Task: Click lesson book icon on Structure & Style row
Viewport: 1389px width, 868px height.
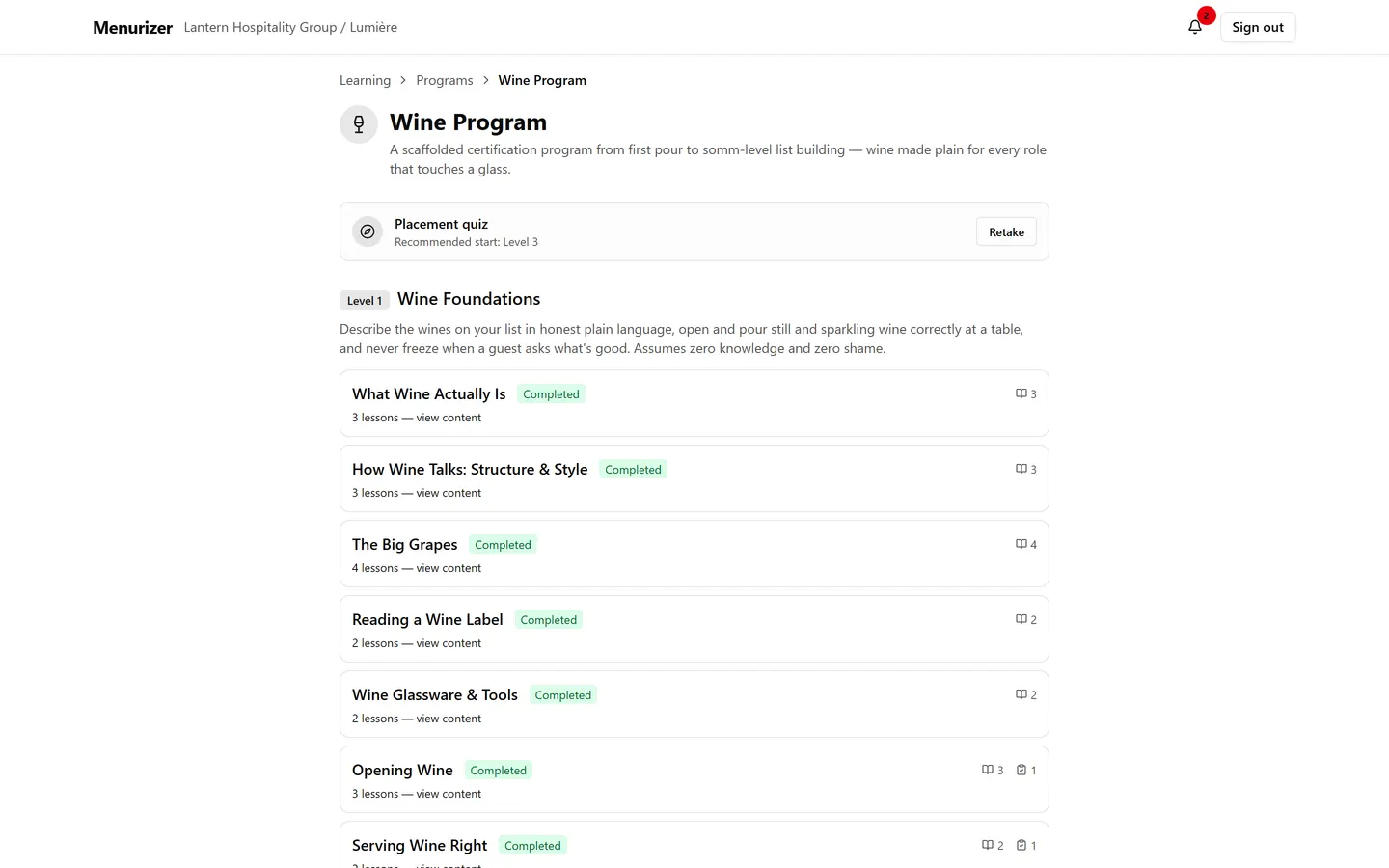Action: tap(1021, 469)
